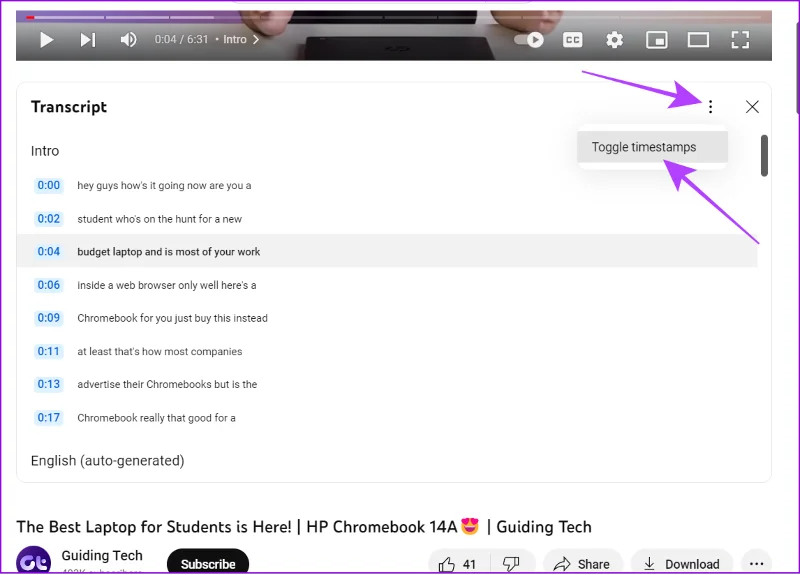The width and height of the screenshot is (800, 575).
Task: Seek on the video progress bar
Action: click(x=393, y=17)
